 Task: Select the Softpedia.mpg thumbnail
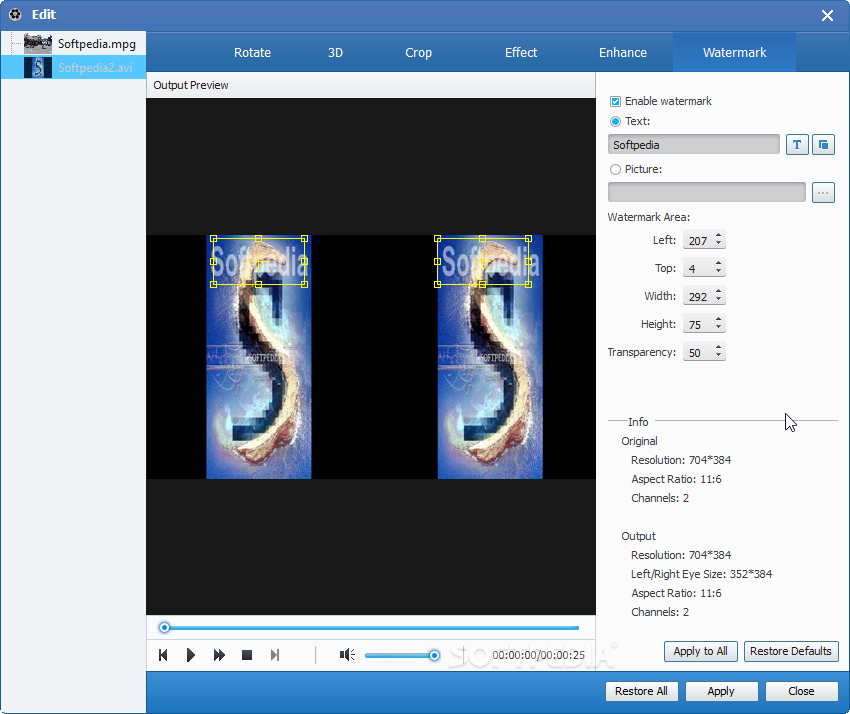click(38, 43)
